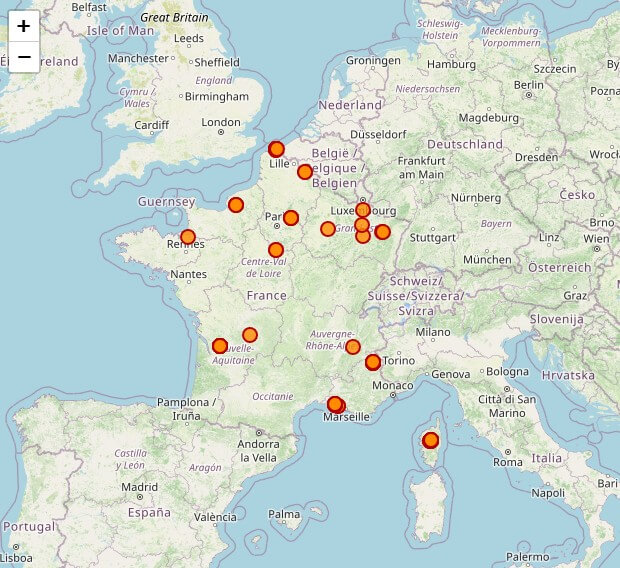Click the Frankfurt am Main label

click(x=422, y=168)
